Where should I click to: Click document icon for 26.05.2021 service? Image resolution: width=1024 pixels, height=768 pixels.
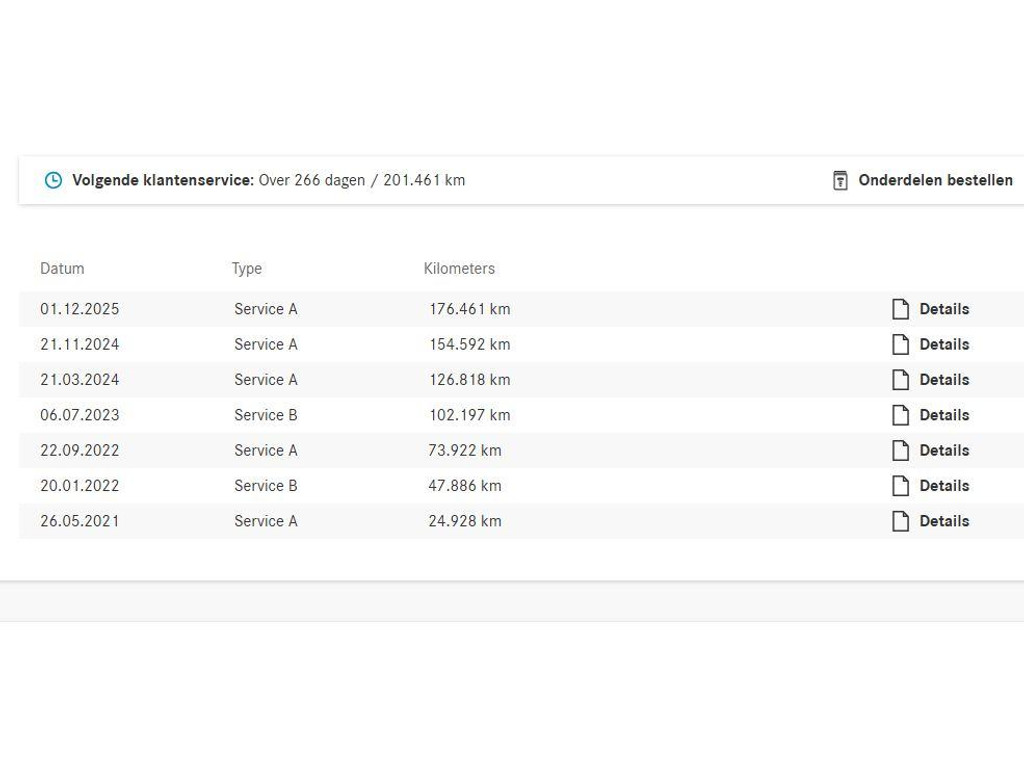point(900,521)
